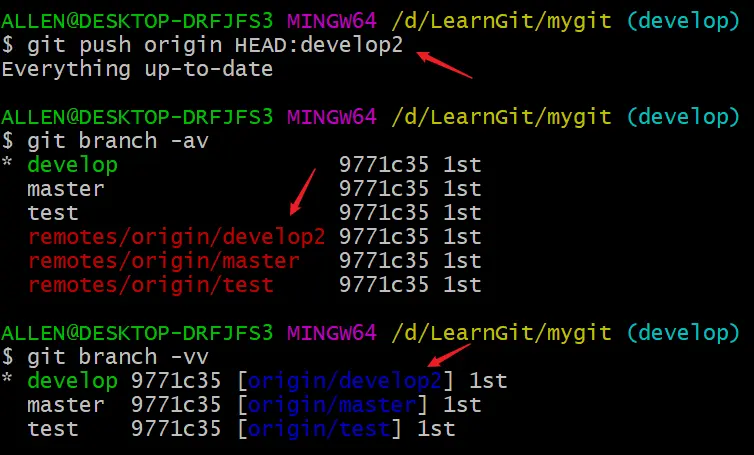
Task: Select hash 9771c35 on remotes/origin/master row
Action: pos(384,261)
